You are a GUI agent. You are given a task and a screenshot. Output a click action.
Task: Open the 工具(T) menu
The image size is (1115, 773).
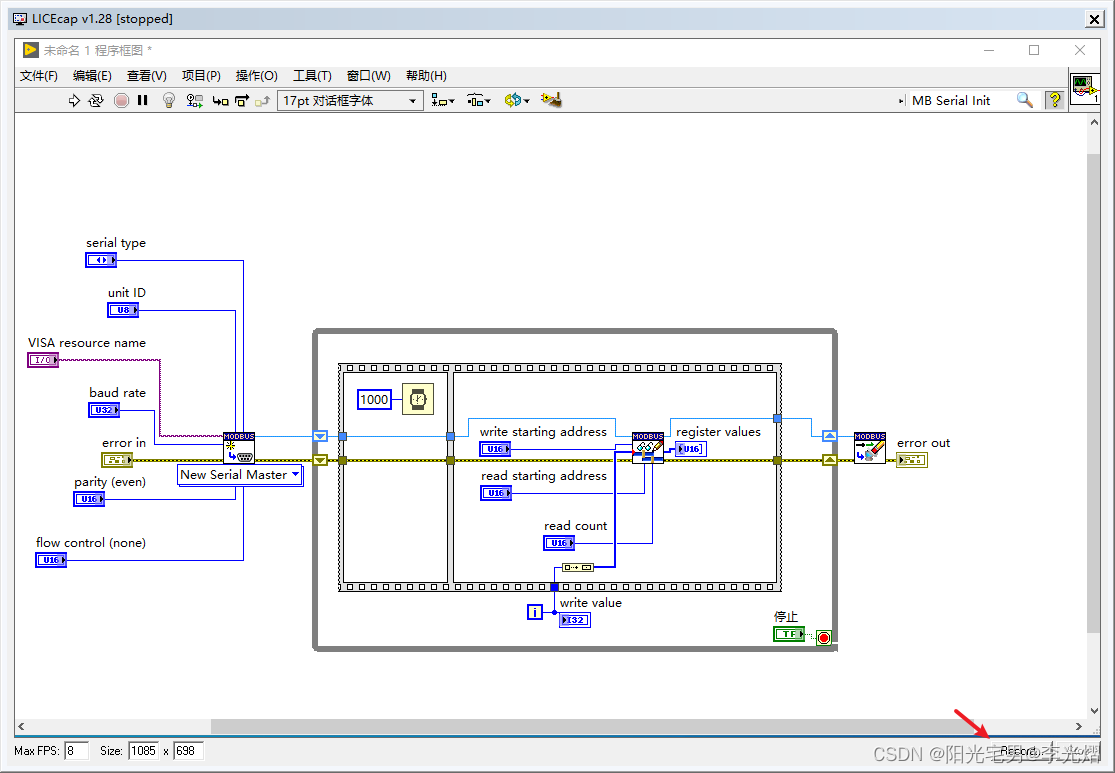coord(312,75)
